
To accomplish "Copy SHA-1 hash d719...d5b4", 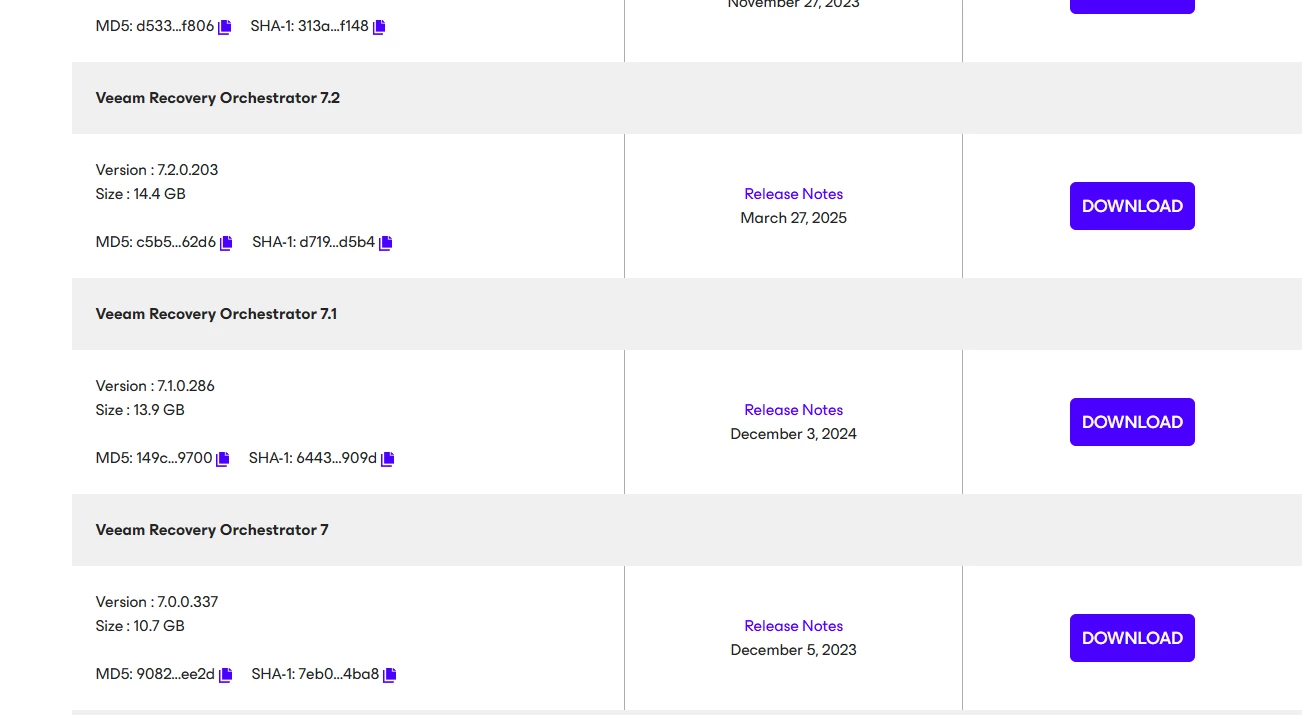I will (386, 243).
